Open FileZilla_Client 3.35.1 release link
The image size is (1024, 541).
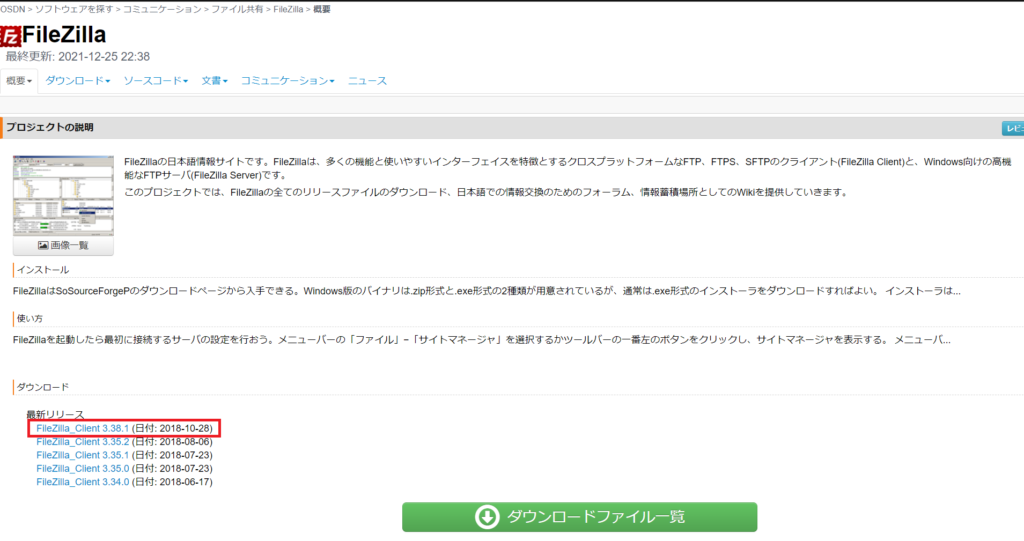click(82, 455)
